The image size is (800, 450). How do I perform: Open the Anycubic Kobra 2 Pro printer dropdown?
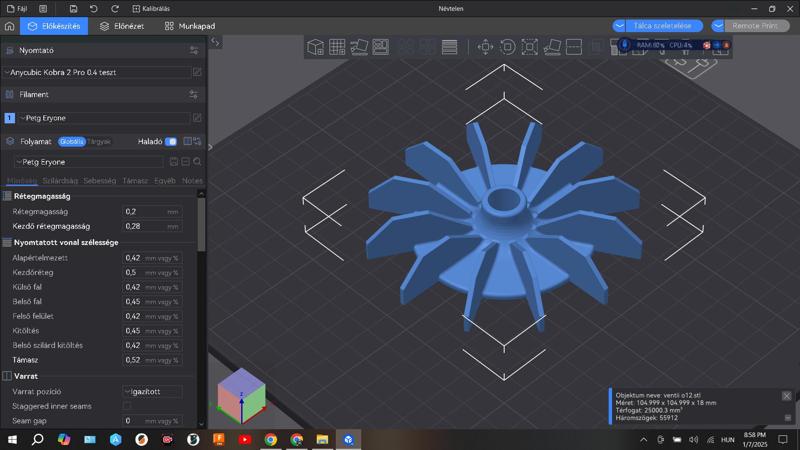coord(97,72)
